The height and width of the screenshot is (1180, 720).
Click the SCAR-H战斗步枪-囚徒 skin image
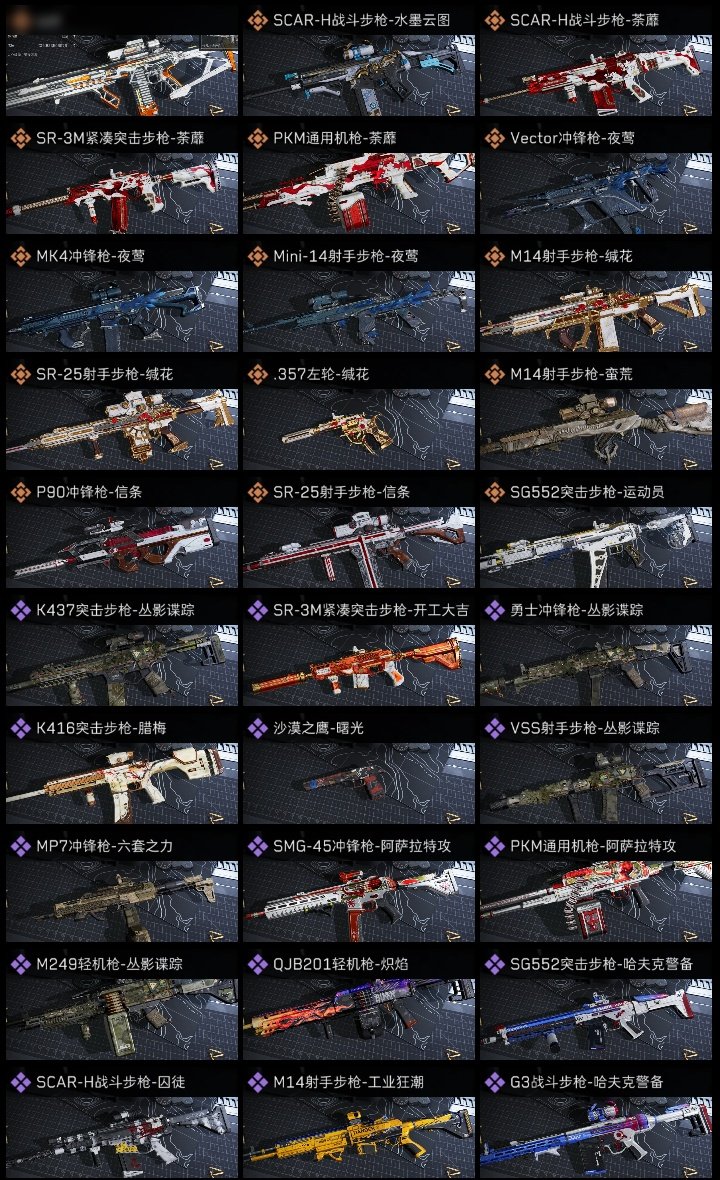point(122,1137)
